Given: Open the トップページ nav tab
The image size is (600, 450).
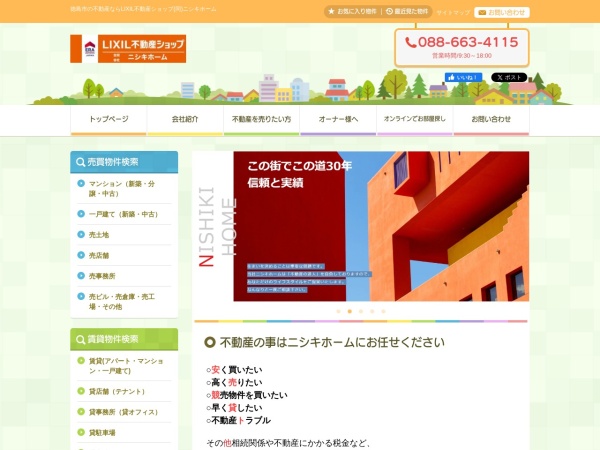Looking at the screenshot, I should [109, 120].
